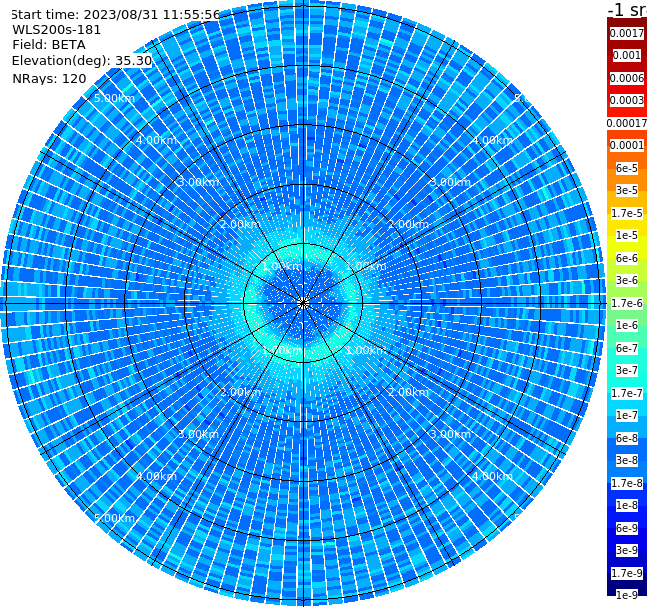Select the 1e-9 colorbar minimum label
This screenshot has width=647, height=607.
click(x=627, y=595)
